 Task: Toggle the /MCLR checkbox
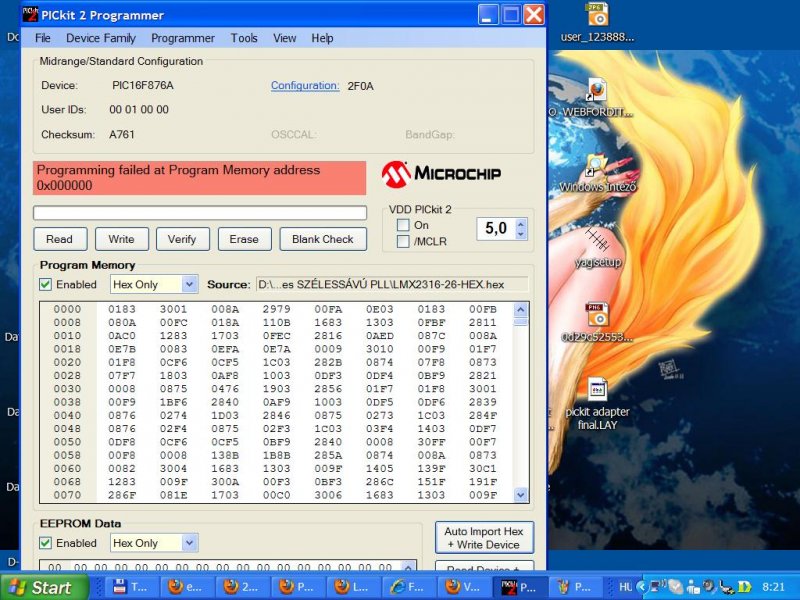pyautogui.click(x=403, y=241)
